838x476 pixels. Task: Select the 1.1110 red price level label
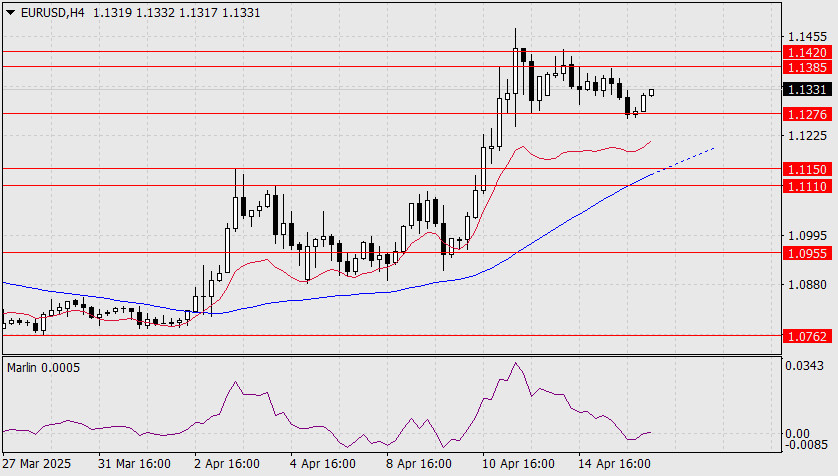808,186
